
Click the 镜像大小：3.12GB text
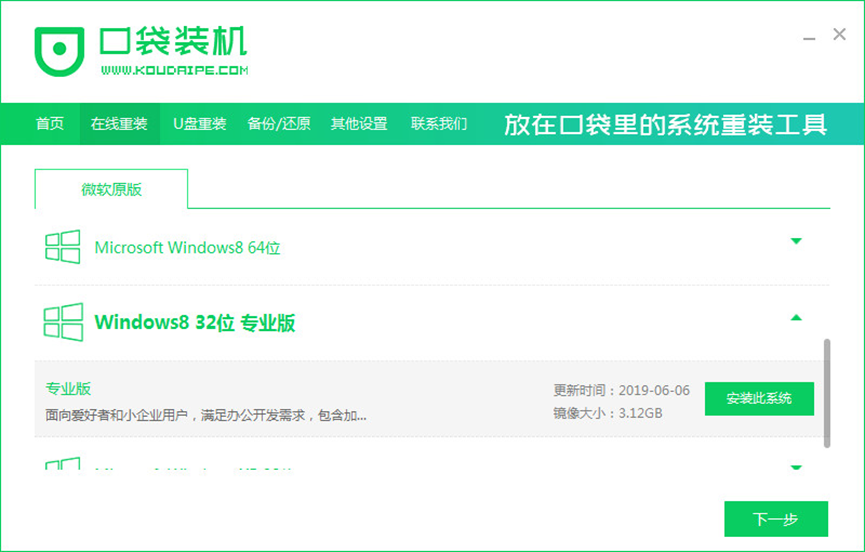point(607,413)
